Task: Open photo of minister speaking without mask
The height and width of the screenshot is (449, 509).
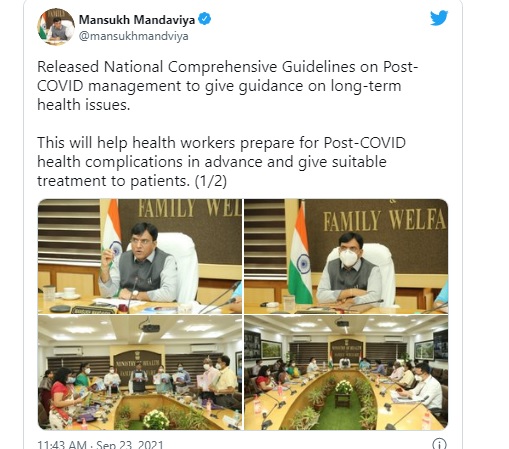Action: 140,256
